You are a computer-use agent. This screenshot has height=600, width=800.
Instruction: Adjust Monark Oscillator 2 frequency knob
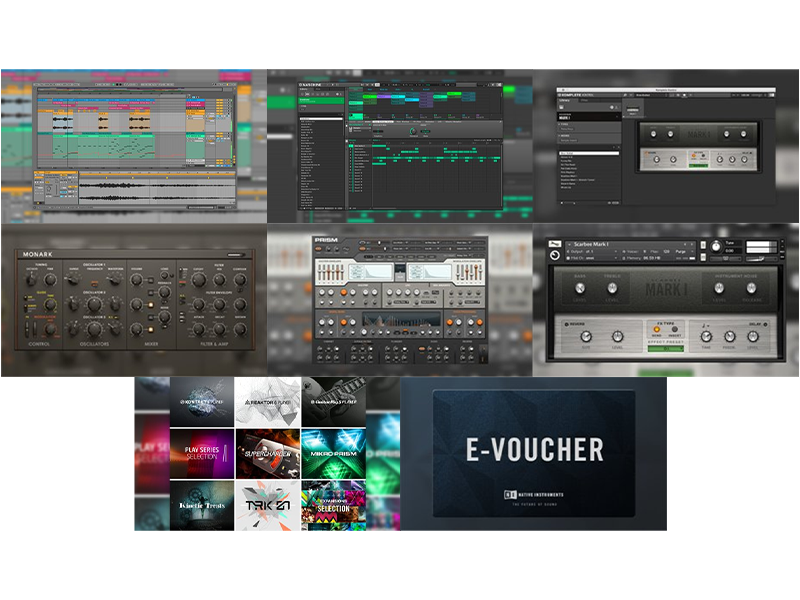click(x=94, y=305)
